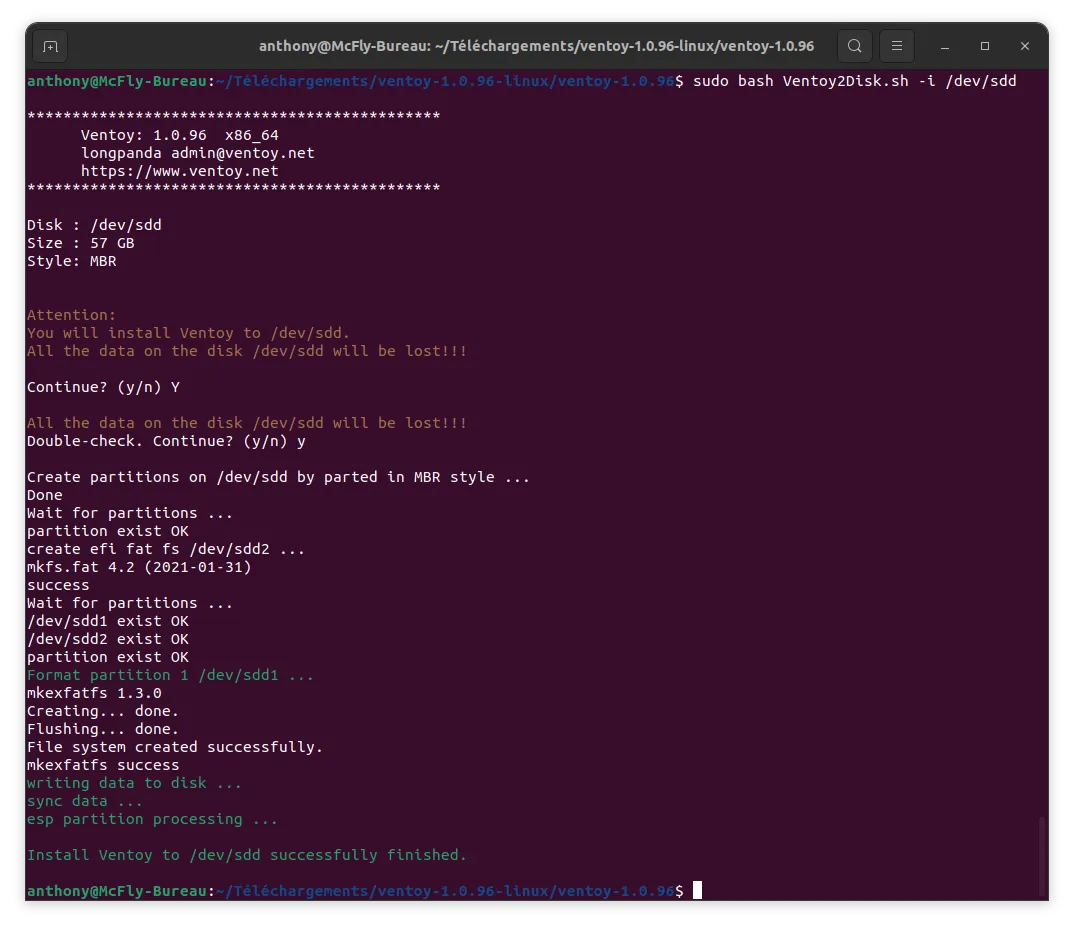The image size is (1074, 929).
Task: Click the Continue? (y/n) Y prompt
Action: [102, 386]
